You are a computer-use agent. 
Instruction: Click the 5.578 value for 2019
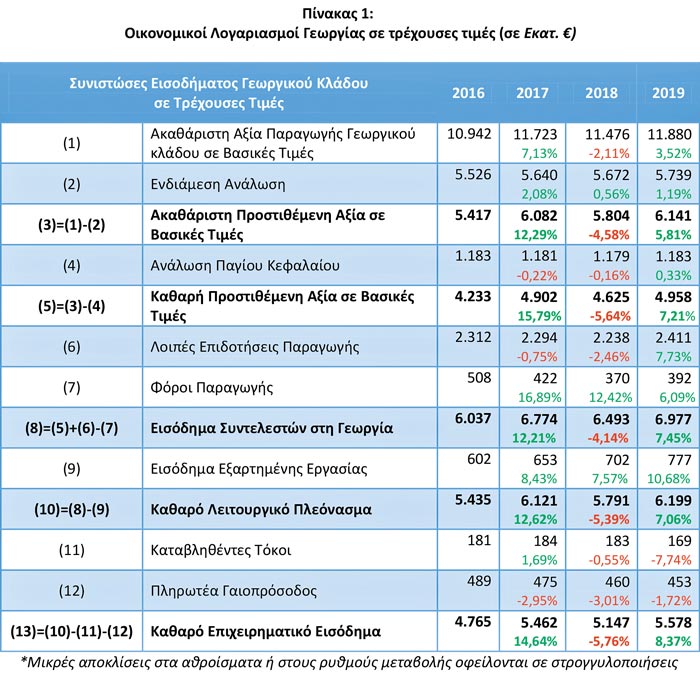pyautogui.click(x=667, y=622)
